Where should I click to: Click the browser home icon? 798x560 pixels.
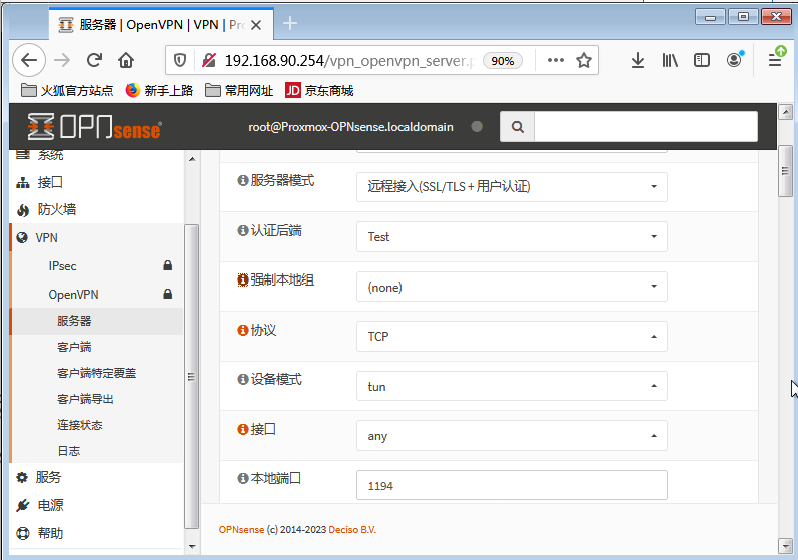tap(126, 60)
